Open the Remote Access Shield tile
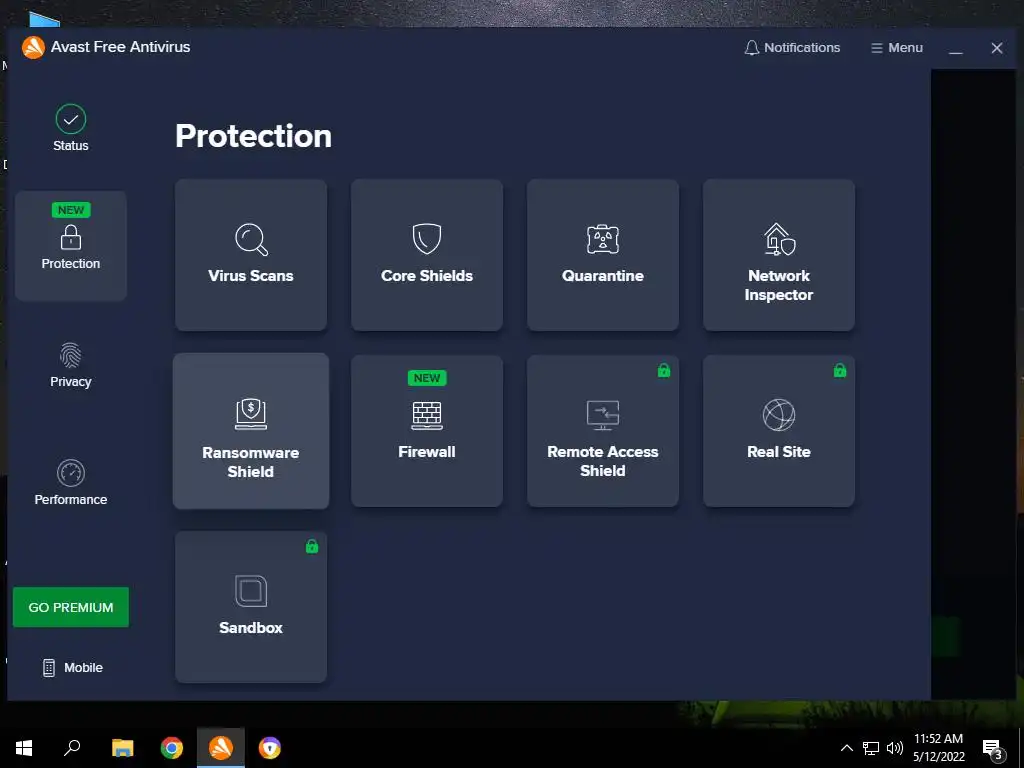1024x768 pixels. click(603, 431)
